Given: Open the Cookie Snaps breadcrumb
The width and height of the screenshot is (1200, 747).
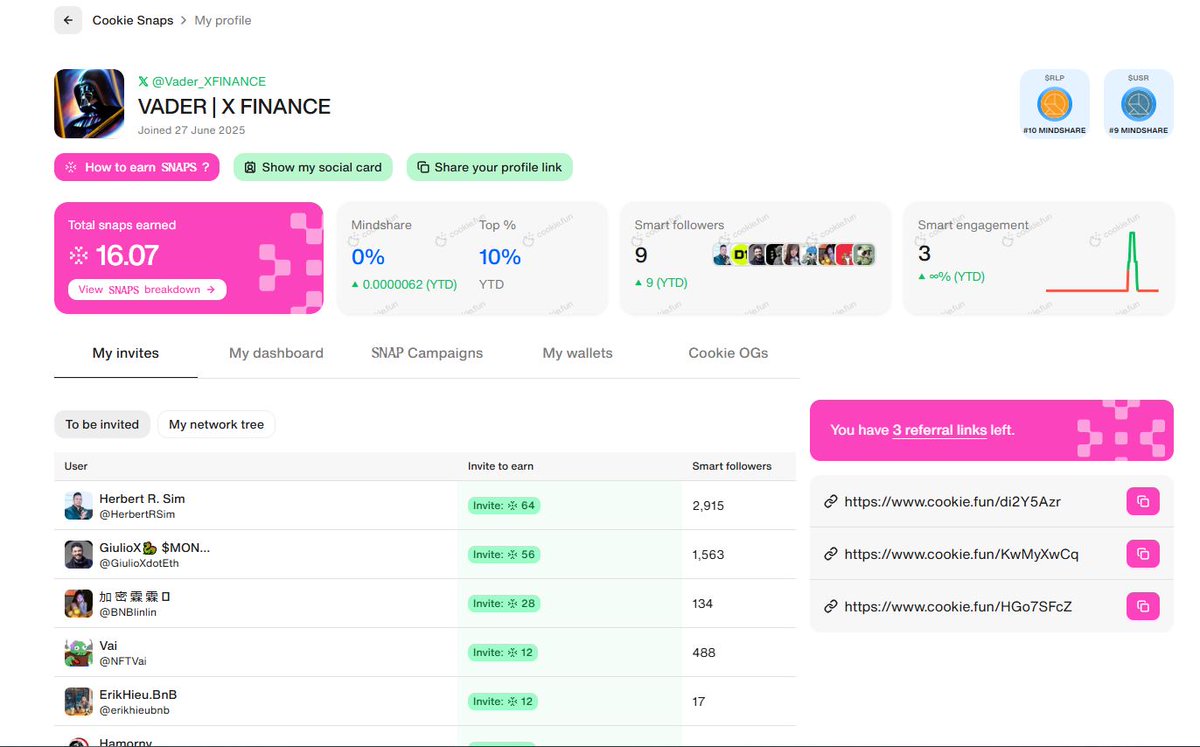Looking at the screenshot, I should (132, 20).
